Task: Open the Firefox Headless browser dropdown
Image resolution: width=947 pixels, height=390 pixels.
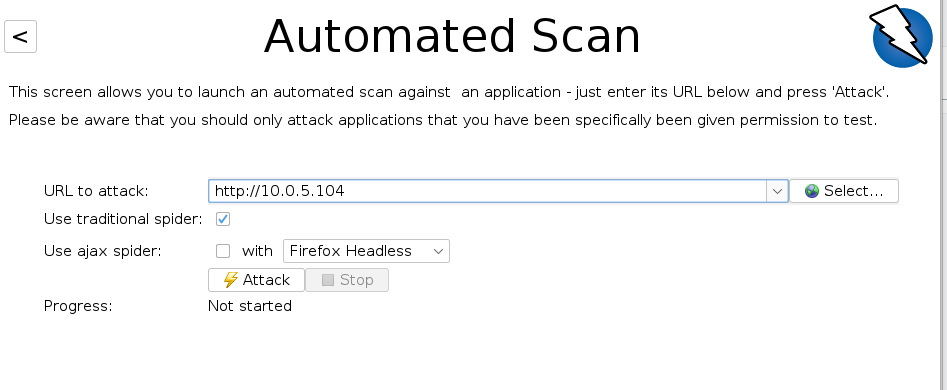Action: pyautogui.click(x=366, y=251)
